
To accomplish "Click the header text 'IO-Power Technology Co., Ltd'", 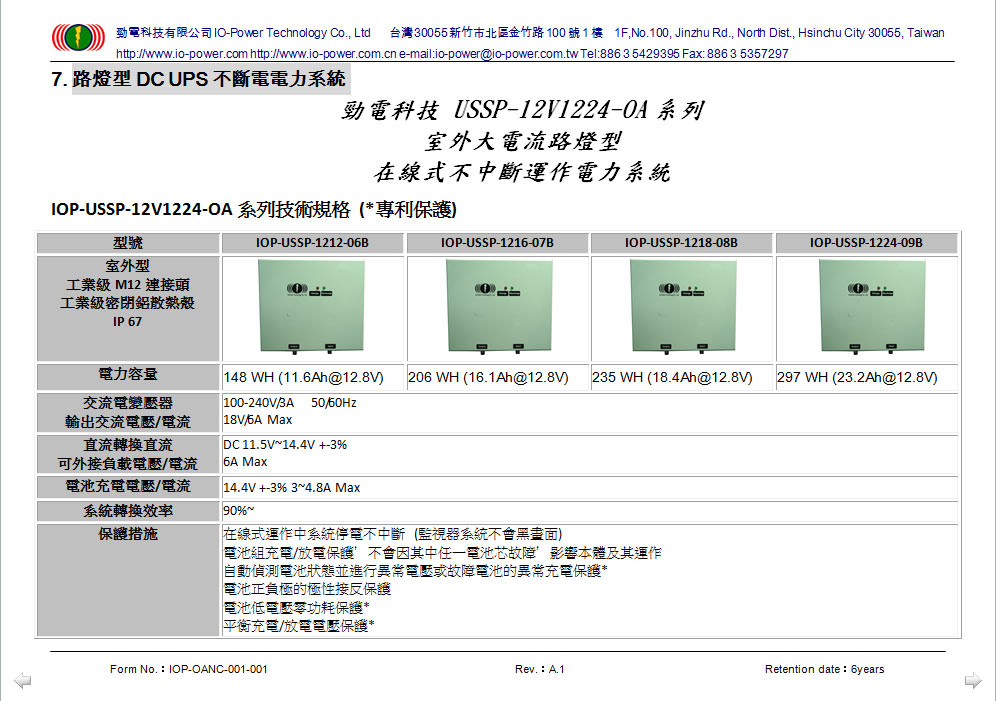I will [x=292, y=33].
